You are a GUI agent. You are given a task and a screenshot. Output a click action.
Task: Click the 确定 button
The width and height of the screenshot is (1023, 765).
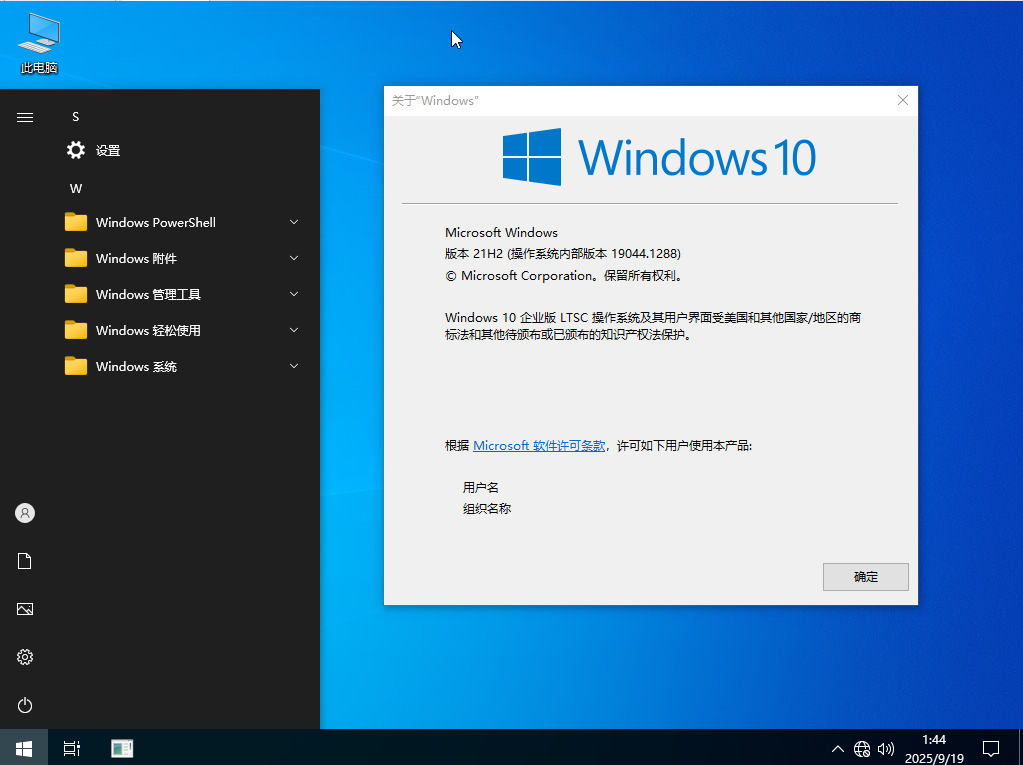pyautogui.click(x=865, y=577)
